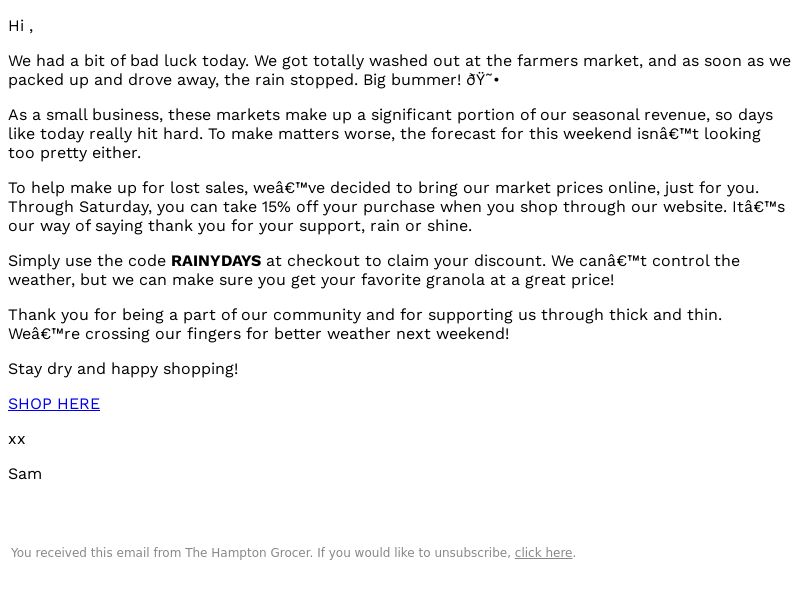Click 'The Hampton Grocer' in footer
Screen dimensions: 800x600
point(248,553)
